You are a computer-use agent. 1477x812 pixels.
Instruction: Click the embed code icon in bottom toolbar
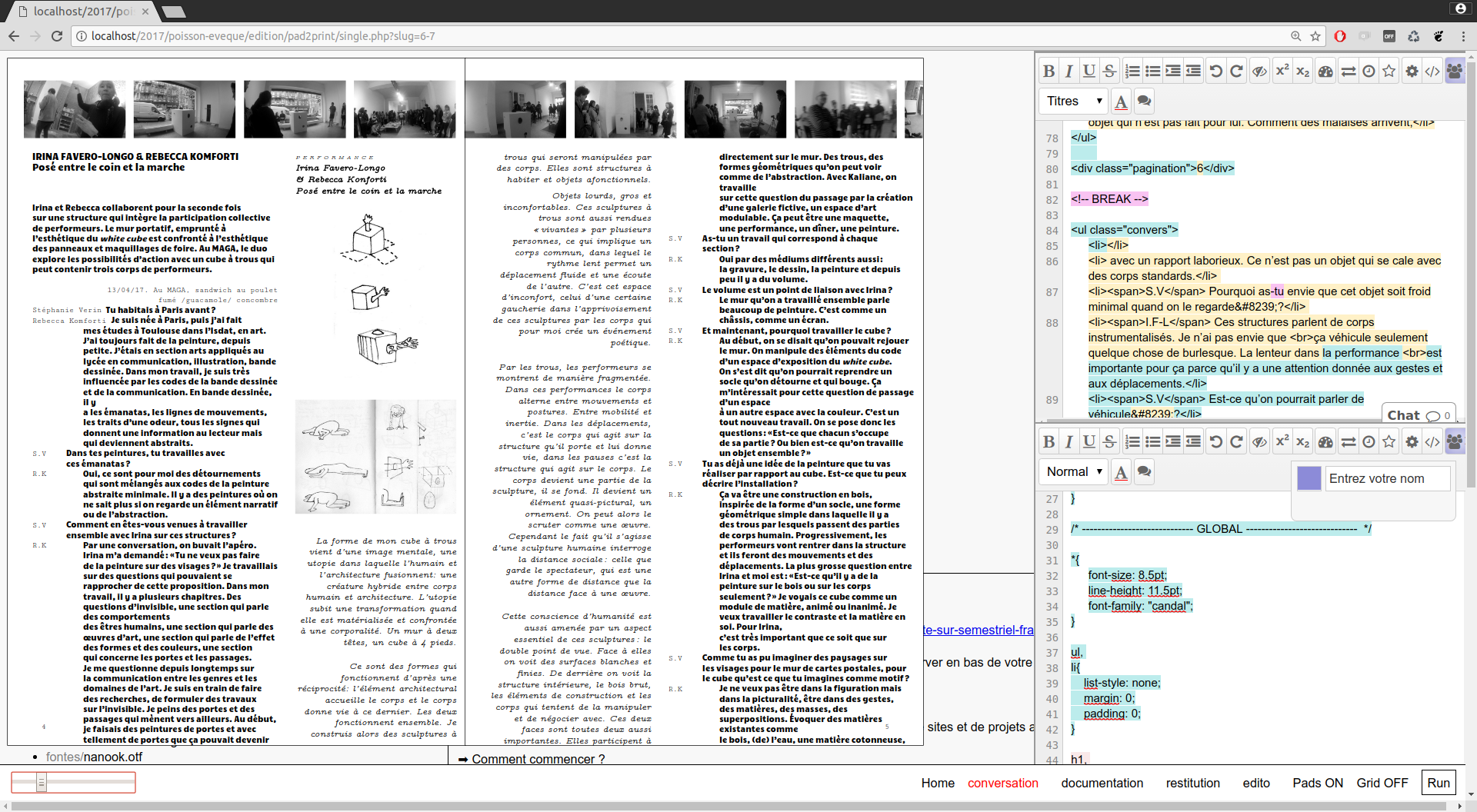1432,442
